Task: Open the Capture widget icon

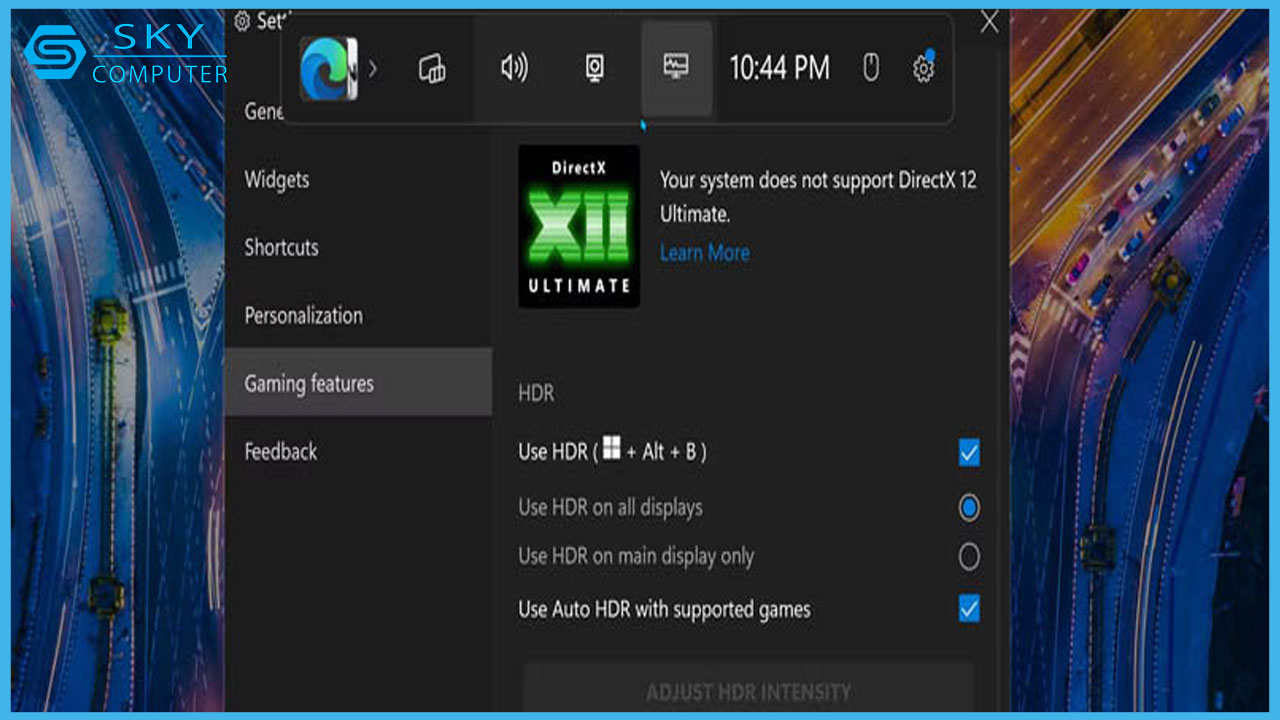Action: tap(595, 69)
